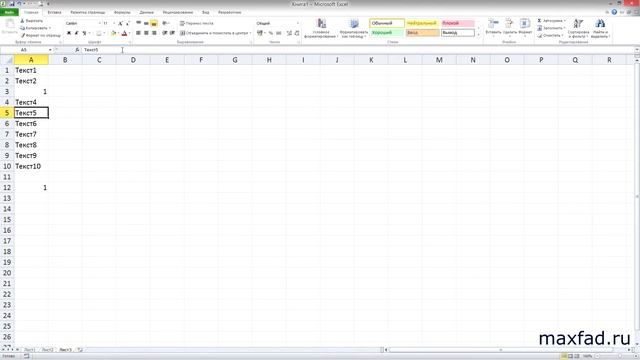This screenshot has width=640, height=360.
Task: Click the Автосумма sigma button
Action: click(x=551, y=21)
